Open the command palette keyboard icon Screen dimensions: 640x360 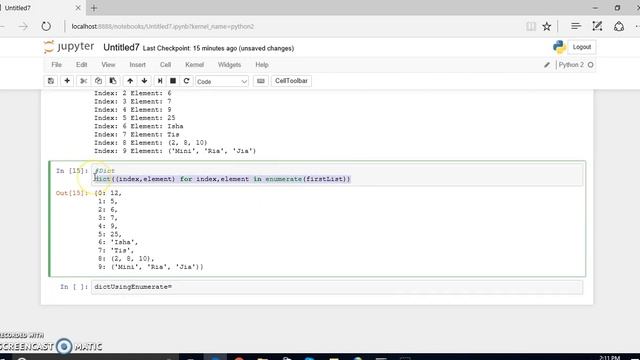point(261,81)
